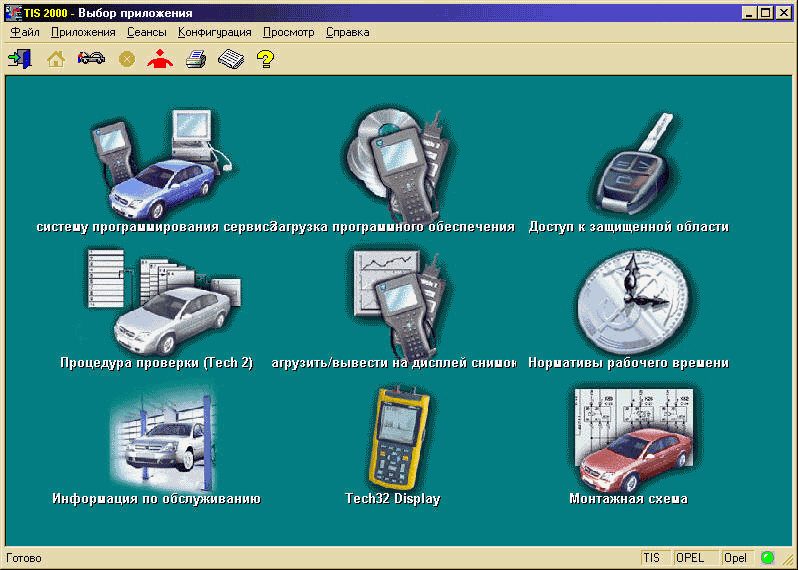
Task: Open software download icon with CDs
Action: click(x=398, y=164)
